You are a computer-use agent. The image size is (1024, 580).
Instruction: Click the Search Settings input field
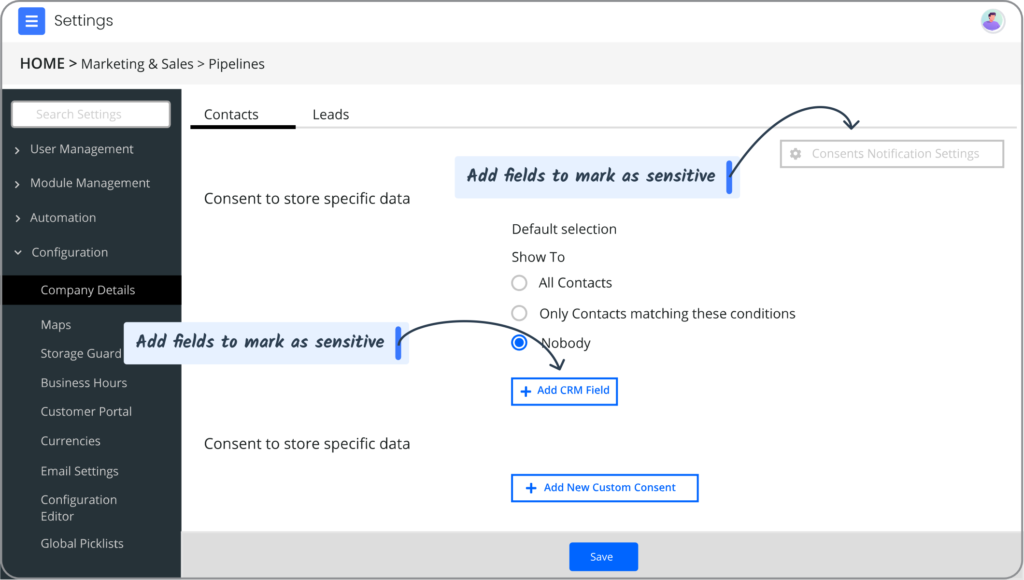91,114
